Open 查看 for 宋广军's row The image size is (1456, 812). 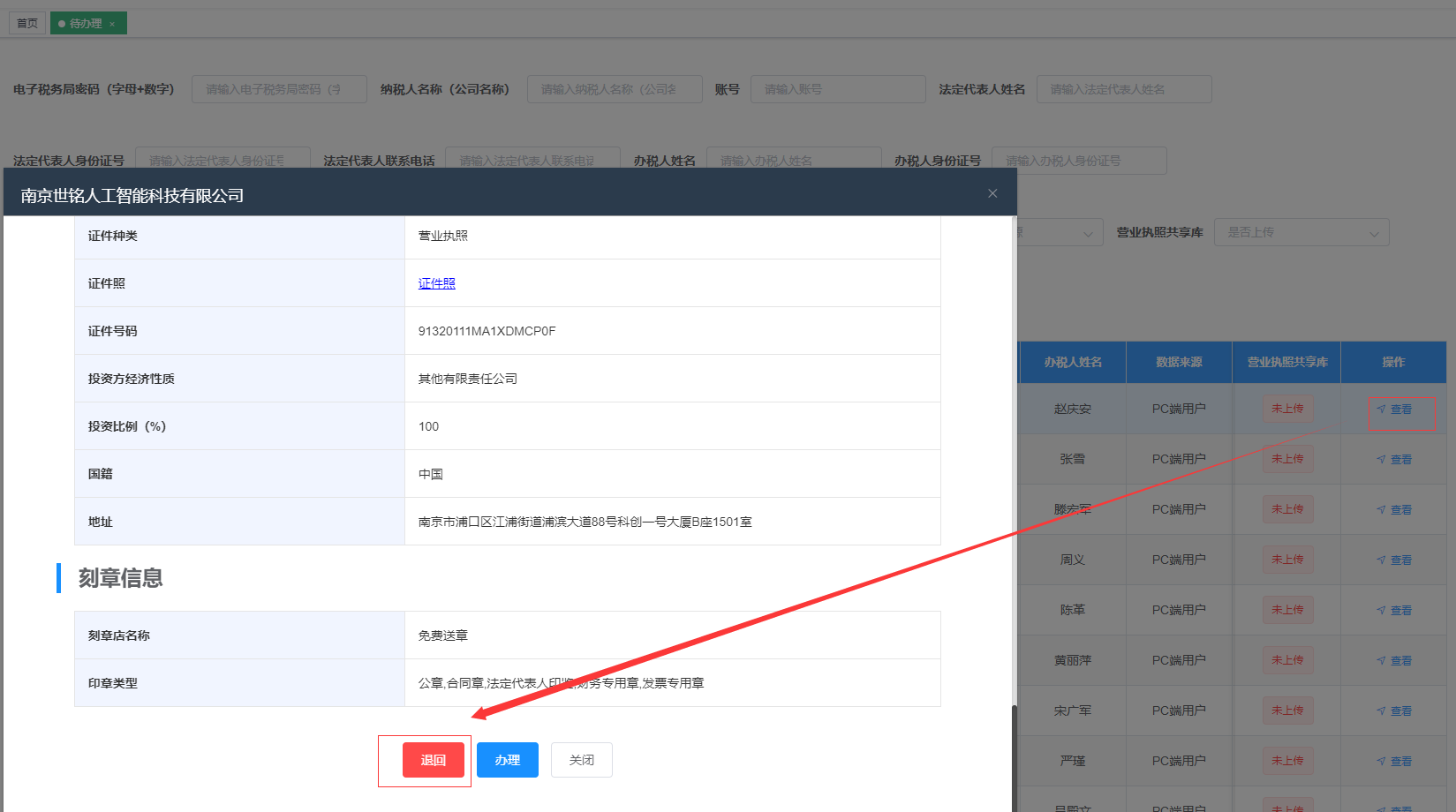pos(1394,711)
